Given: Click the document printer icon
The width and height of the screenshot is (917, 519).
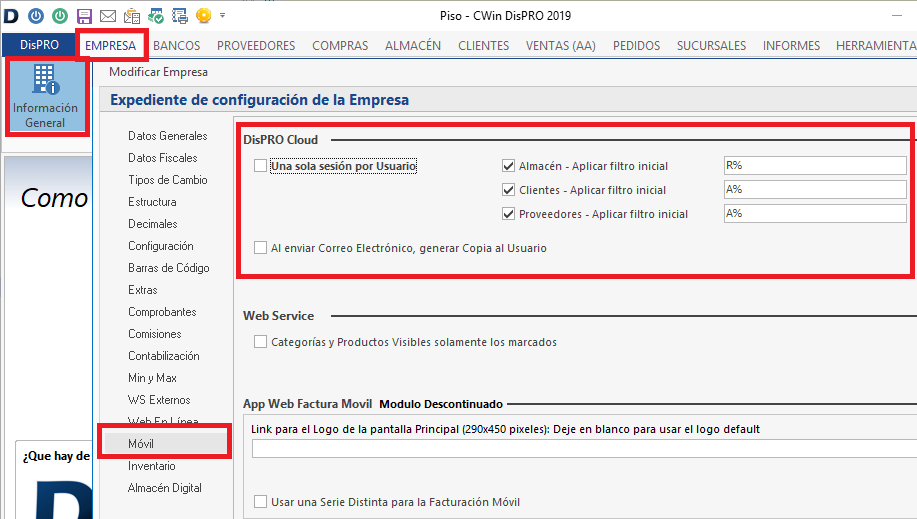Looking at the screenshot, I should pyautogui.click(x=180, y=16).
